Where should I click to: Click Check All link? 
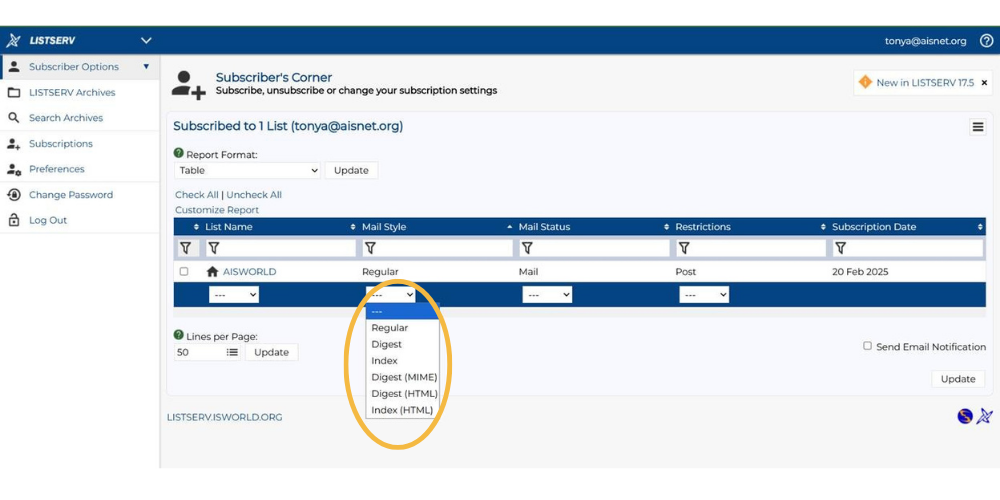tap(196, 195)
